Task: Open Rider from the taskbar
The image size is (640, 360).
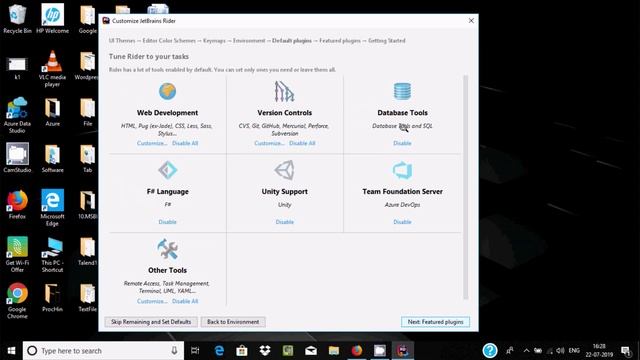Action: pyautogui.click(x=402, y=351)
